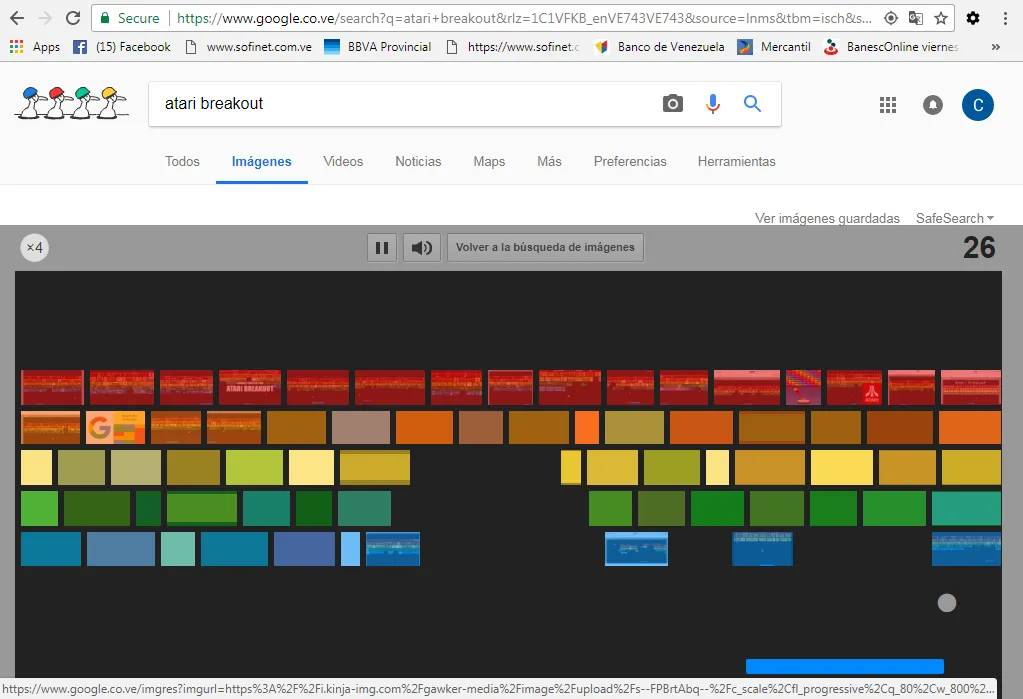Click the blue magnifier search button

point(752,104)
